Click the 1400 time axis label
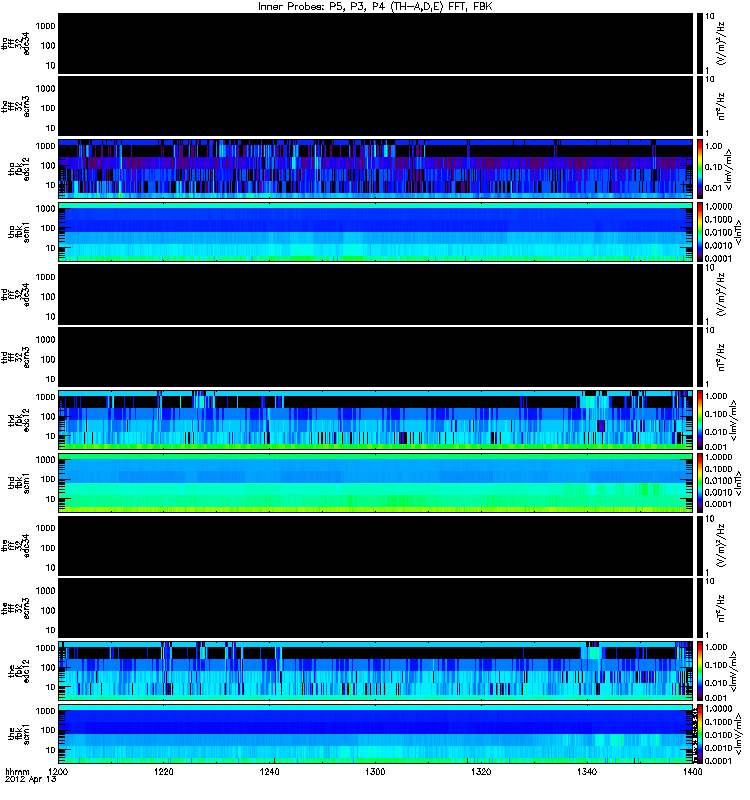The height and width of the screenshot is (800, 750). [692, 771]
